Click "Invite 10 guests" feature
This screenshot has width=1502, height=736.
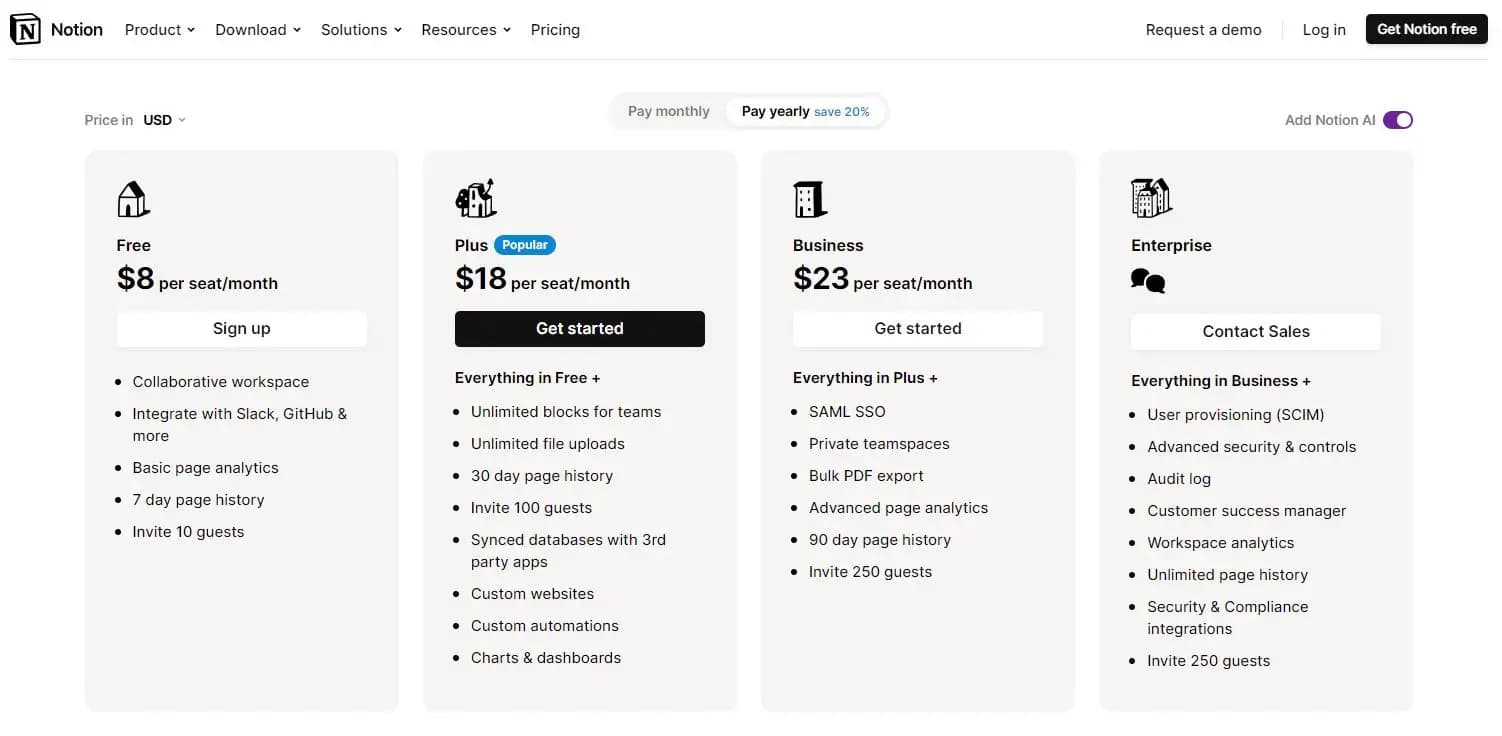tap(189, 532)
